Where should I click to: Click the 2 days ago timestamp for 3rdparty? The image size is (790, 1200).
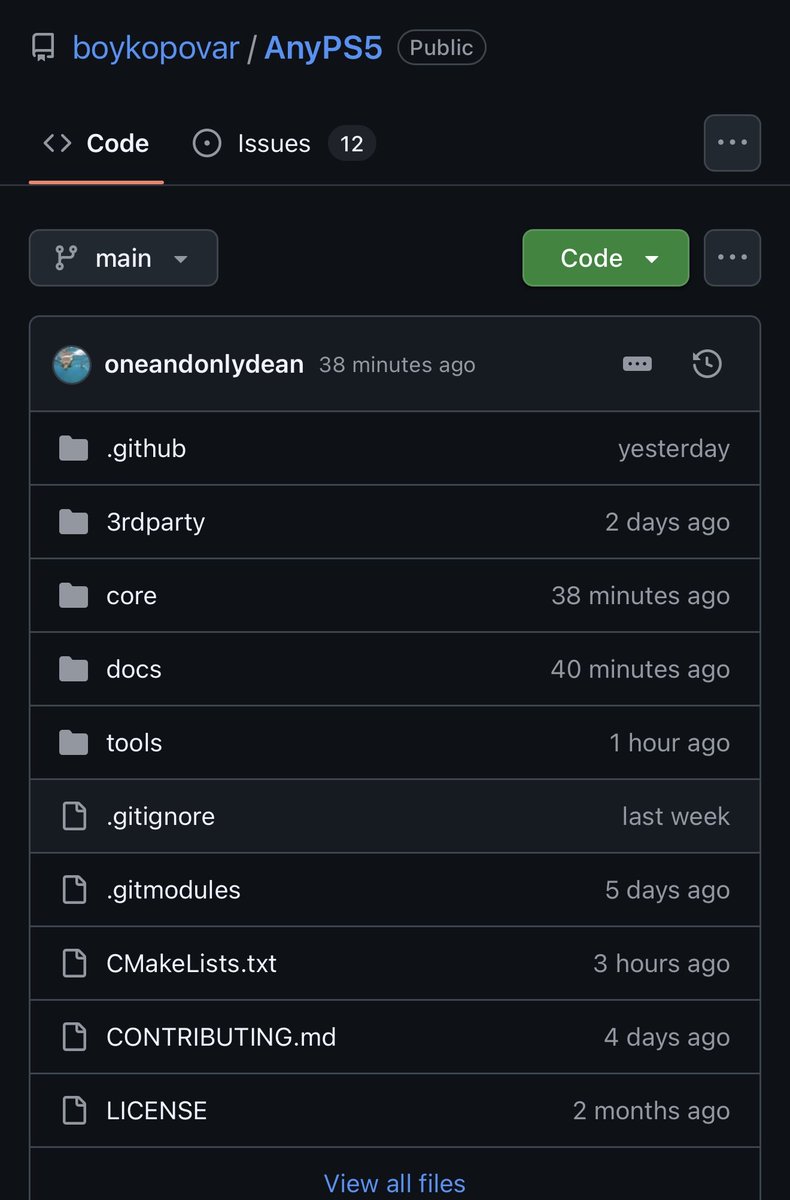click(x=667, y=522)
